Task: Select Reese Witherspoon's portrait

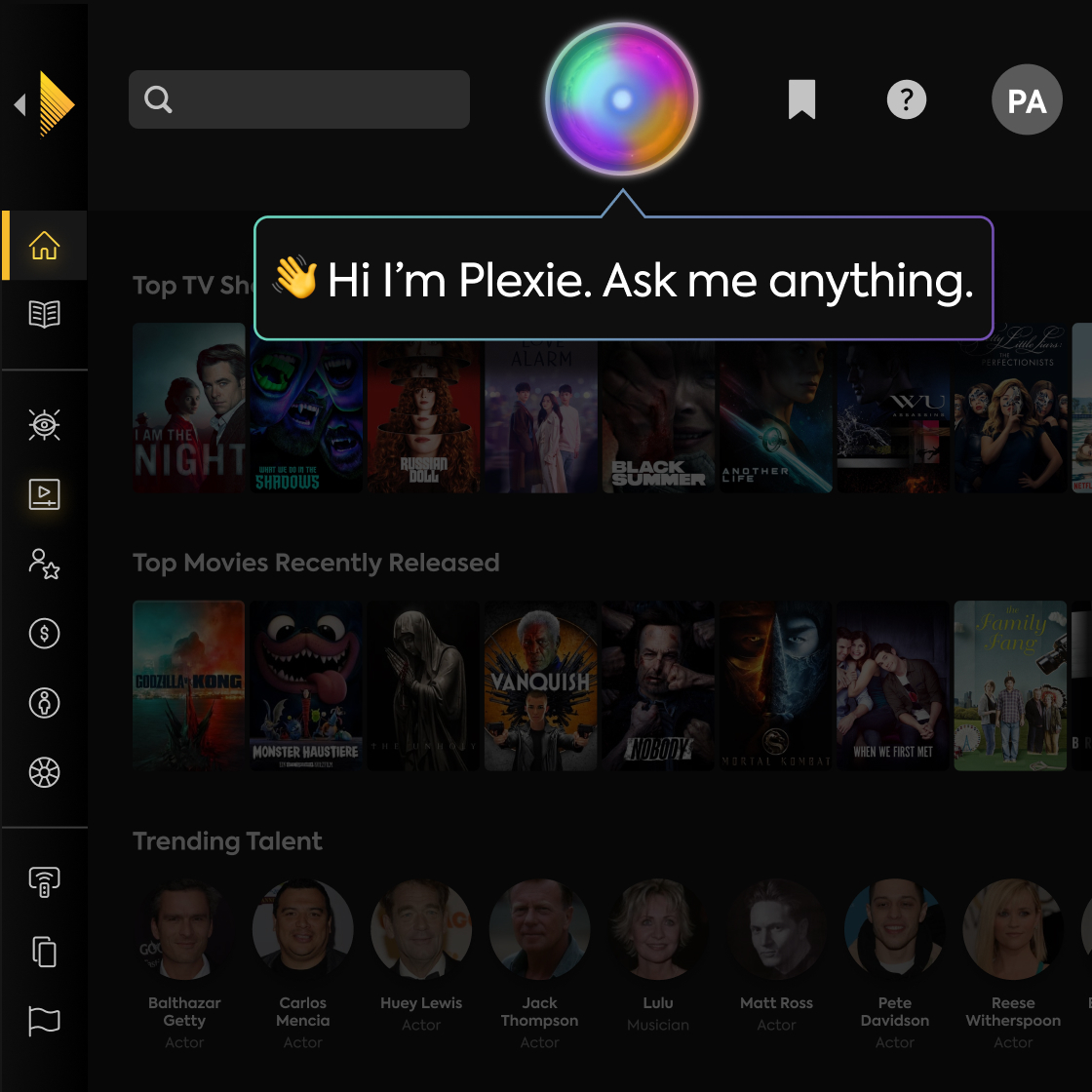Action: coord(1013,929)
